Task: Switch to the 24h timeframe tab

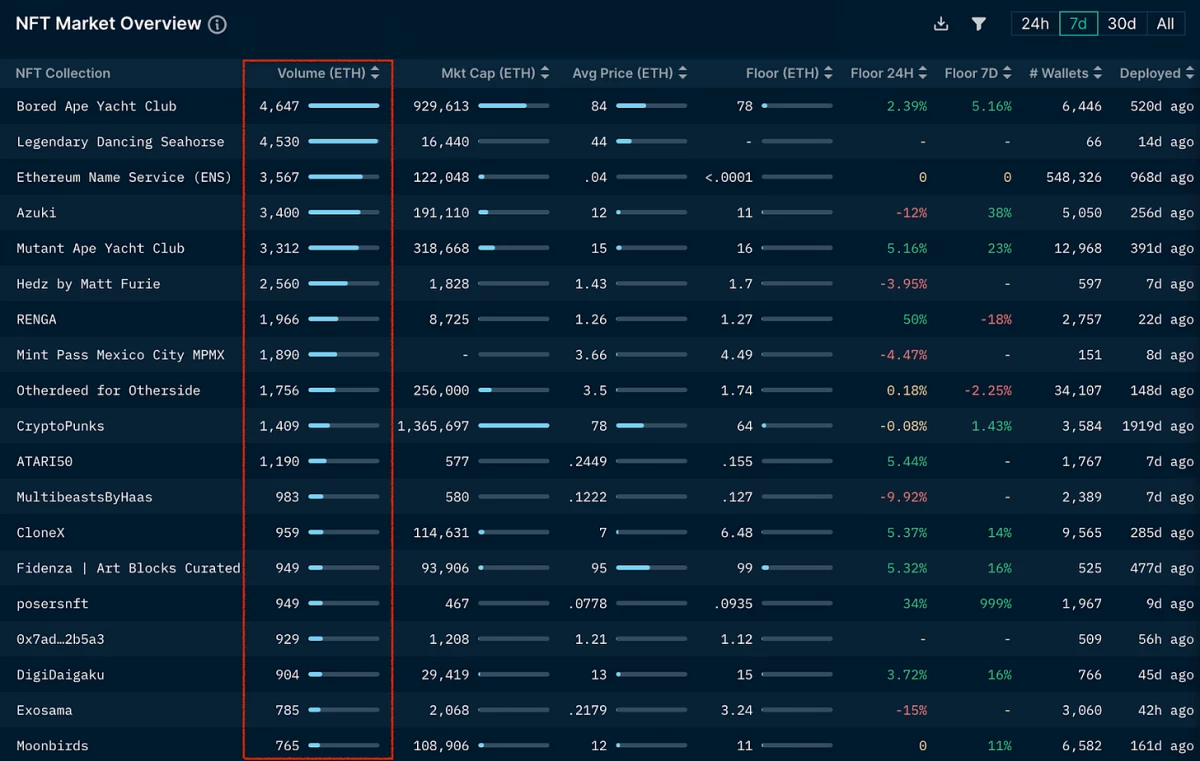Action: click(x=1035, y=24)
